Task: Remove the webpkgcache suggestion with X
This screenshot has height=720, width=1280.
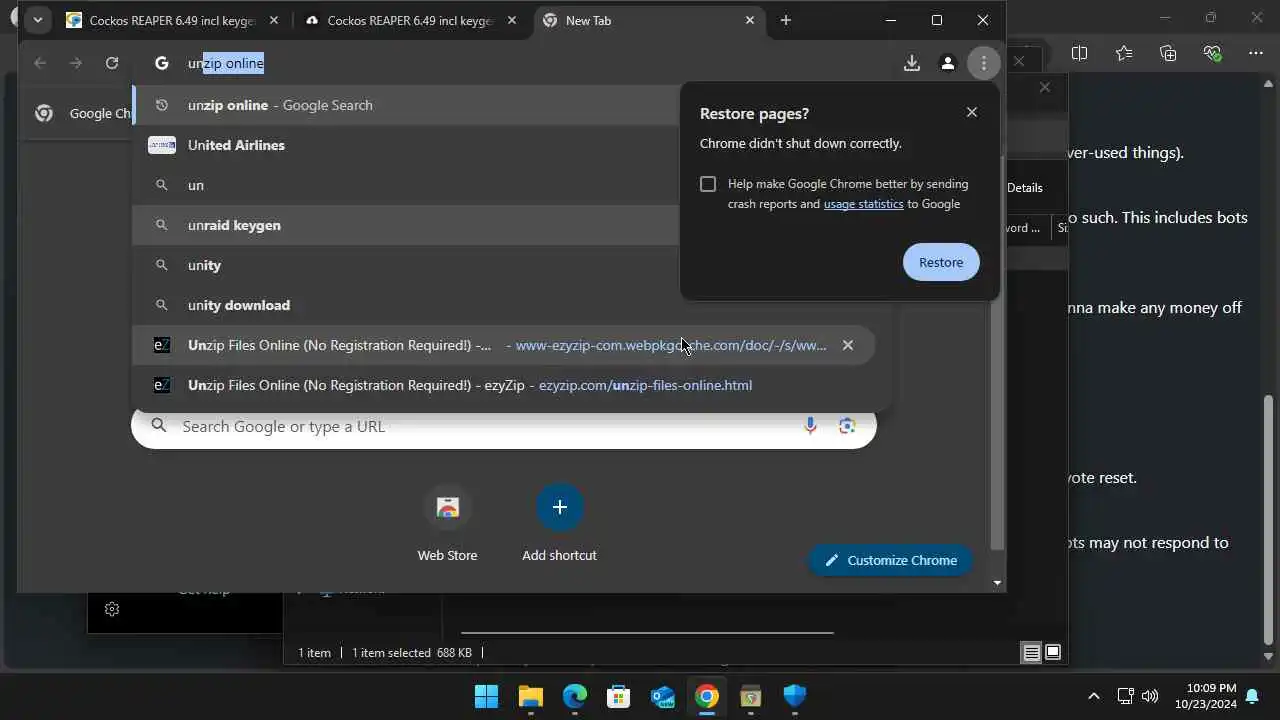Action: pyautogui.click(x=848, y=345)
